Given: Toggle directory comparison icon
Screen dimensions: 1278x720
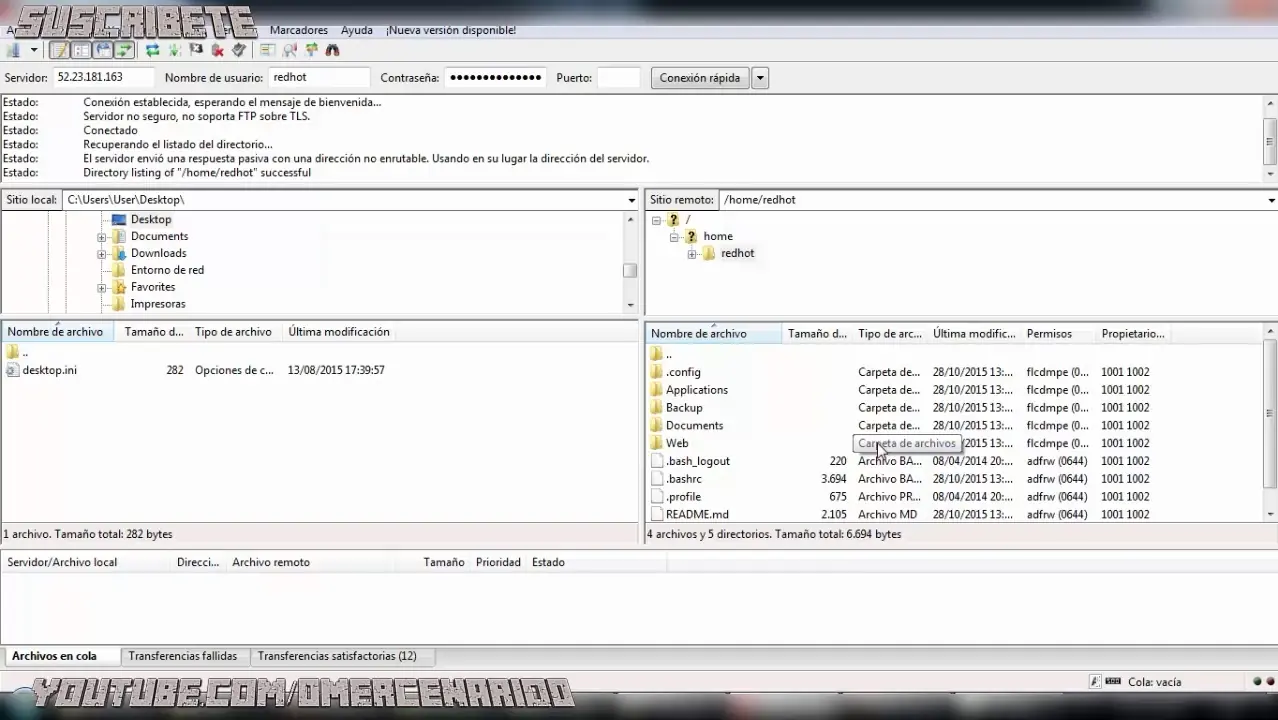Looking at the screenshot, I should point(289,50).
